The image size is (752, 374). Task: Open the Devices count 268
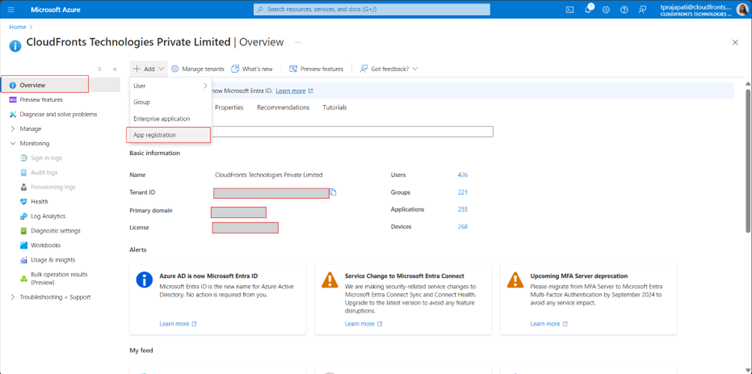click(462, 227)
